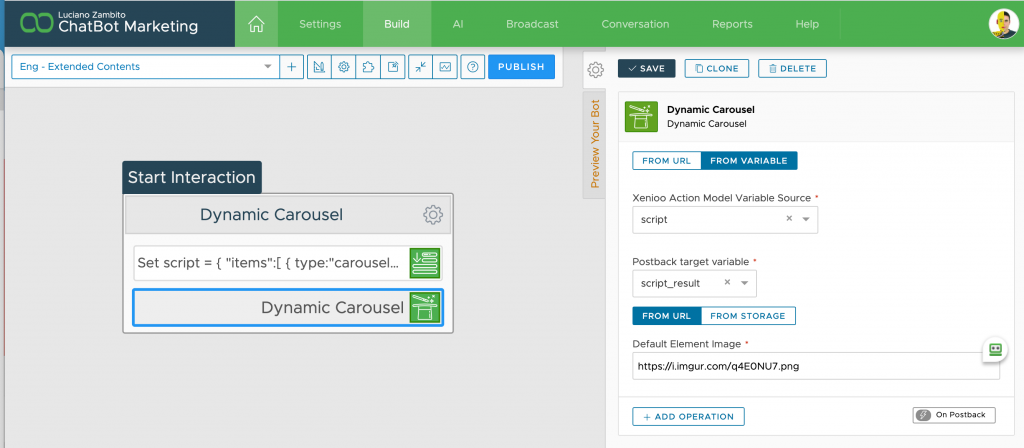The height and width of the screenshot is (448, 1024).
Task: Clone the current action
Action: pyautogui.click(x=716, y=69)
